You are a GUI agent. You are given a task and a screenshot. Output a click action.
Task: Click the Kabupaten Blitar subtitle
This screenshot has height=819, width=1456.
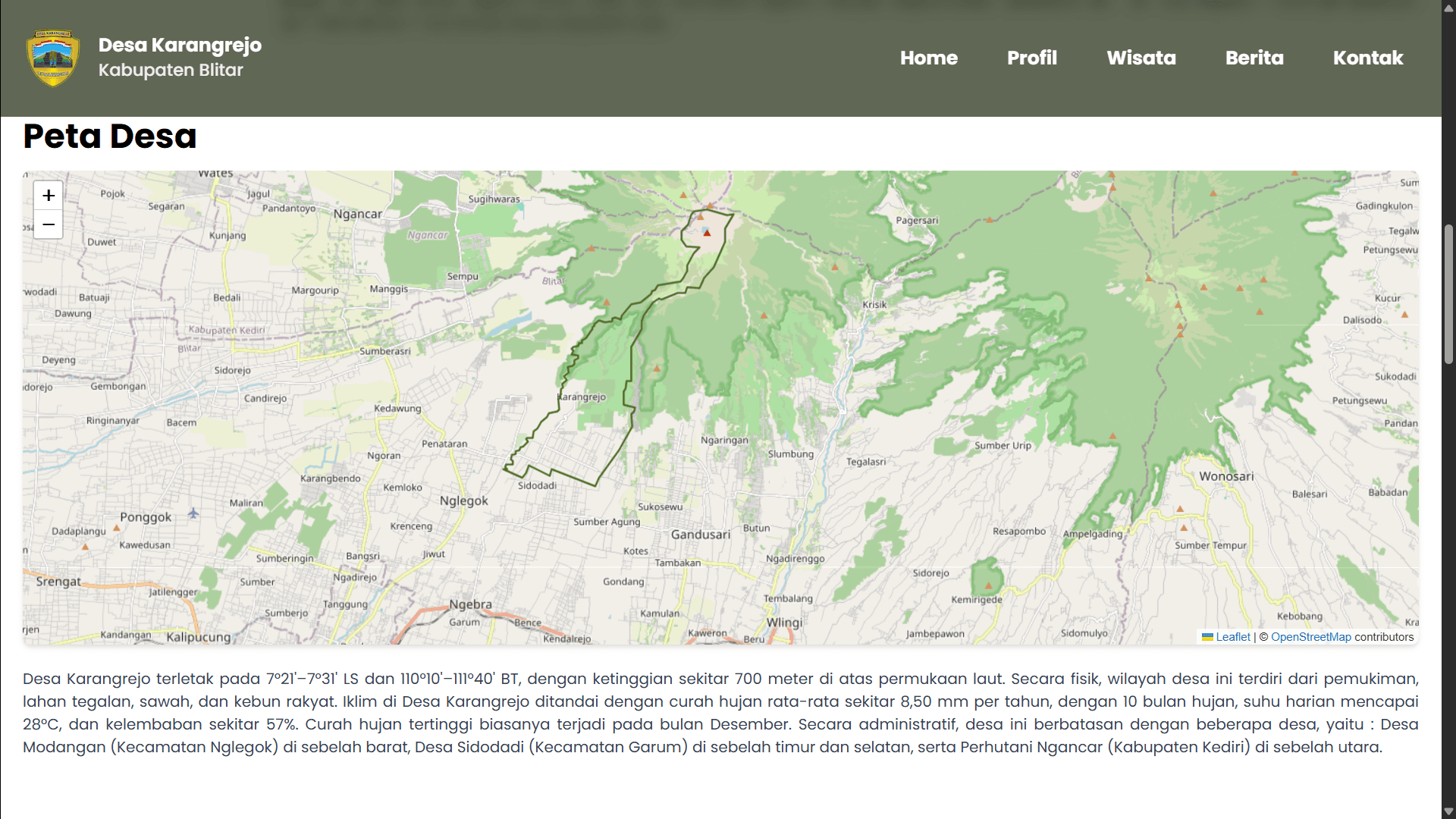[171, 70]
